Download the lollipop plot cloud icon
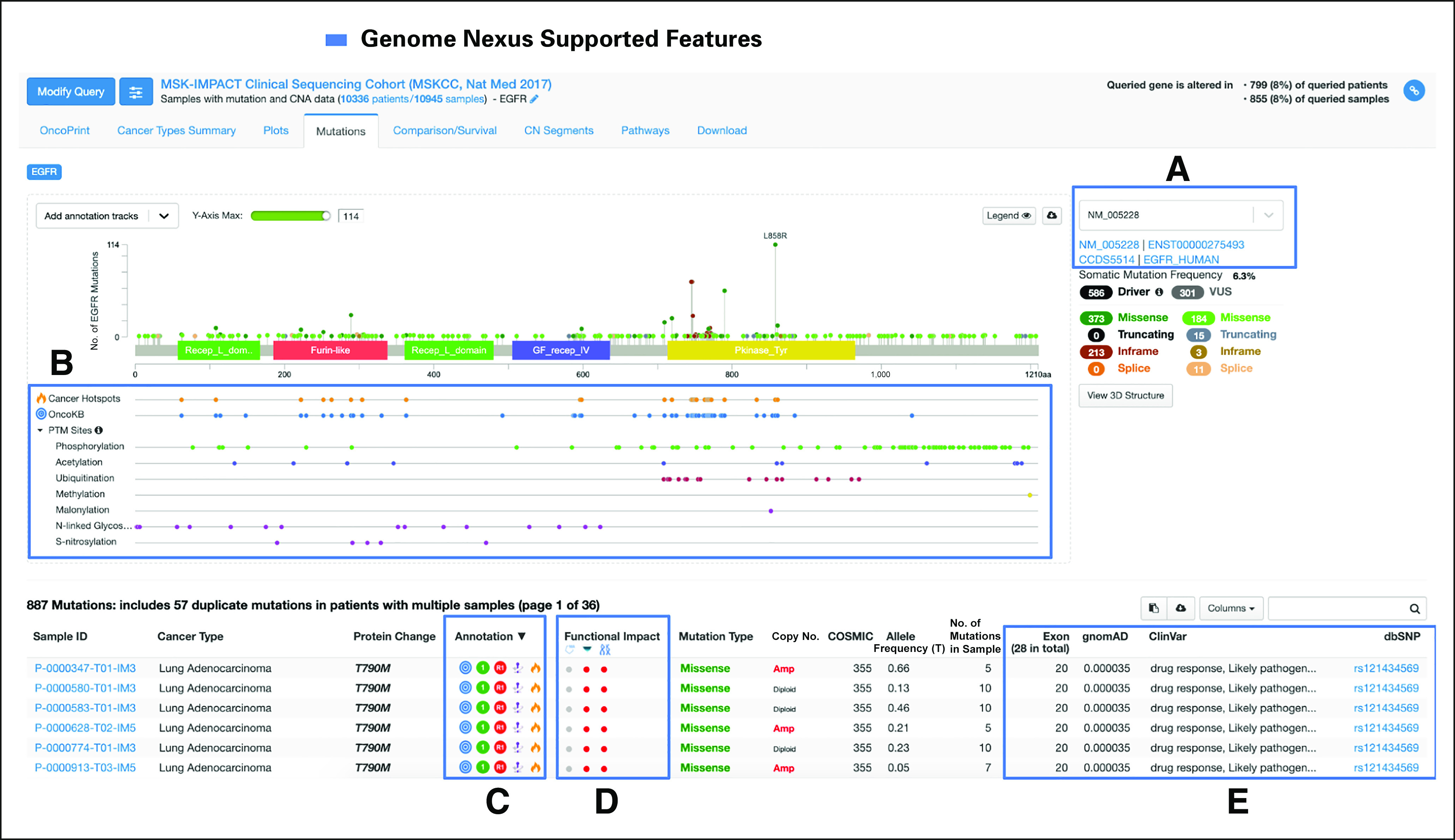This screenshot has height=840, width=1455. (1052, 215)
